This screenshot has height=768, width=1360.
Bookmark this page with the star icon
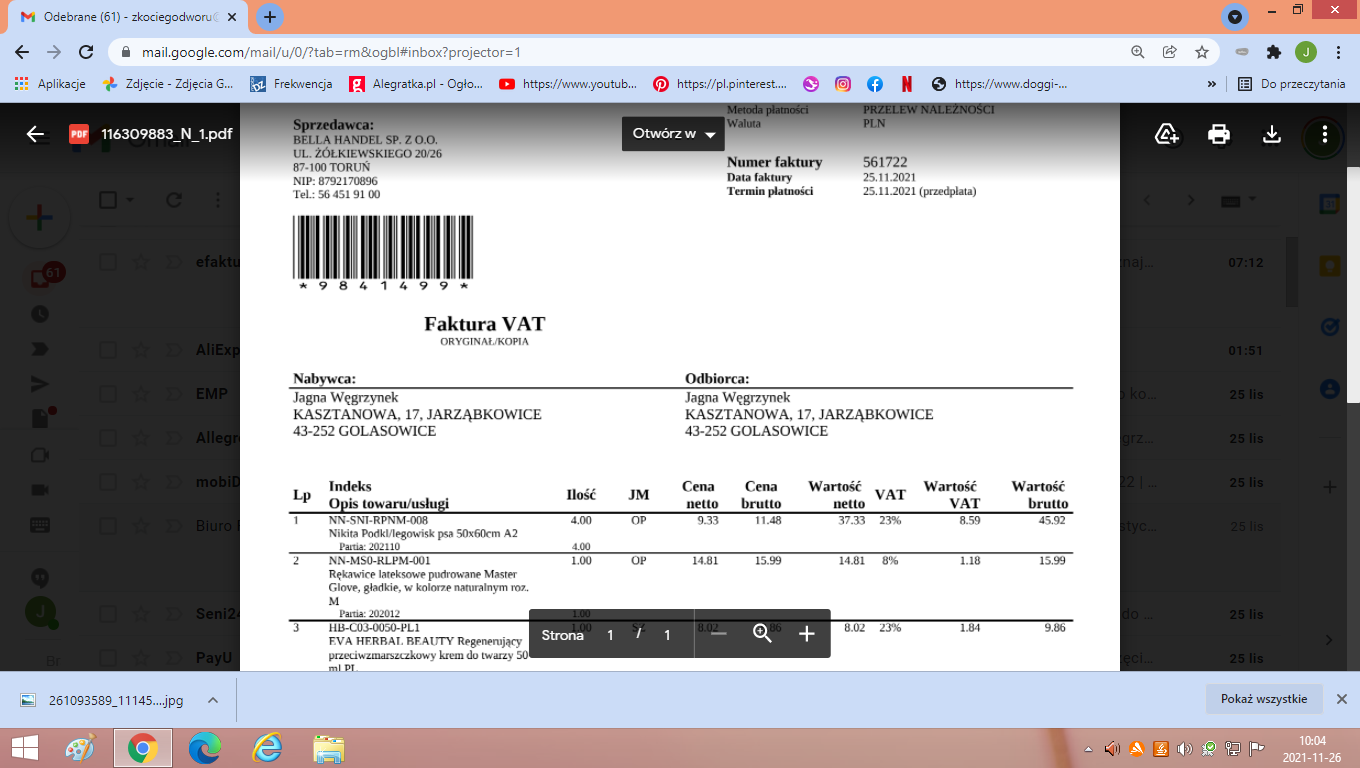pyautogui.click(x=1201, y=52)
